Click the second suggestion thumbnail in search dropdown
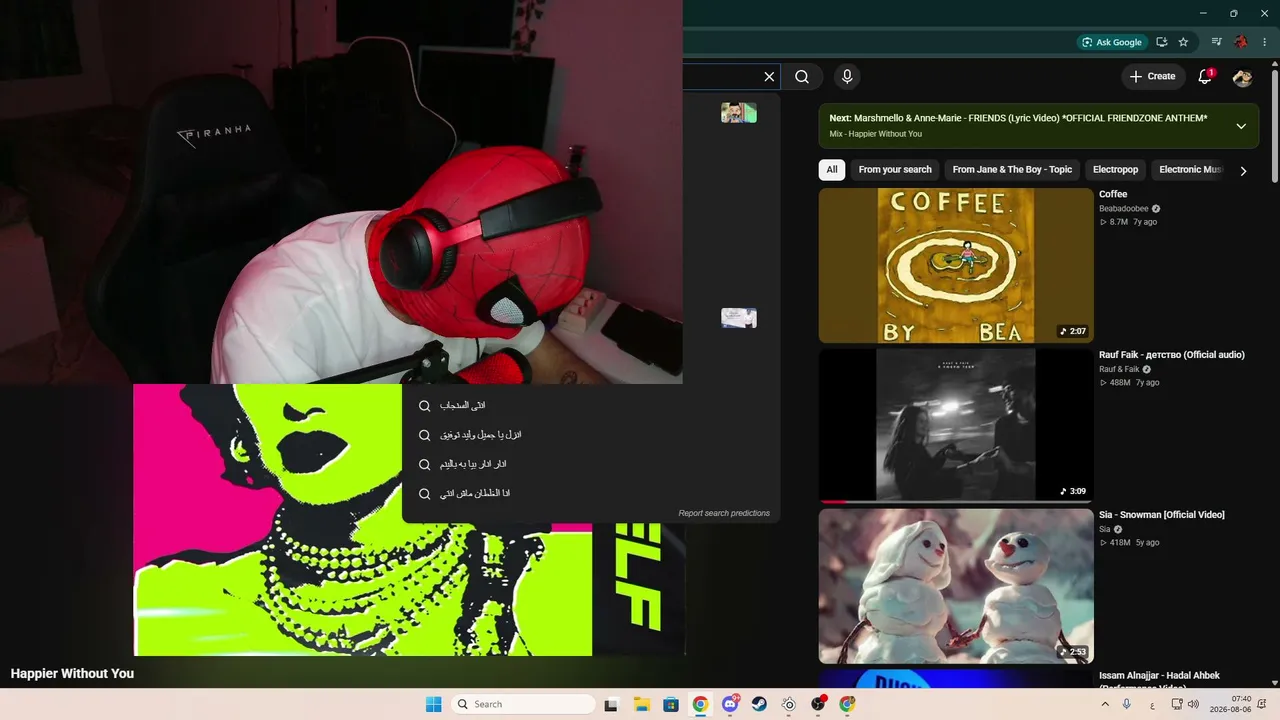1280x720 pixels. click(739, 318)
